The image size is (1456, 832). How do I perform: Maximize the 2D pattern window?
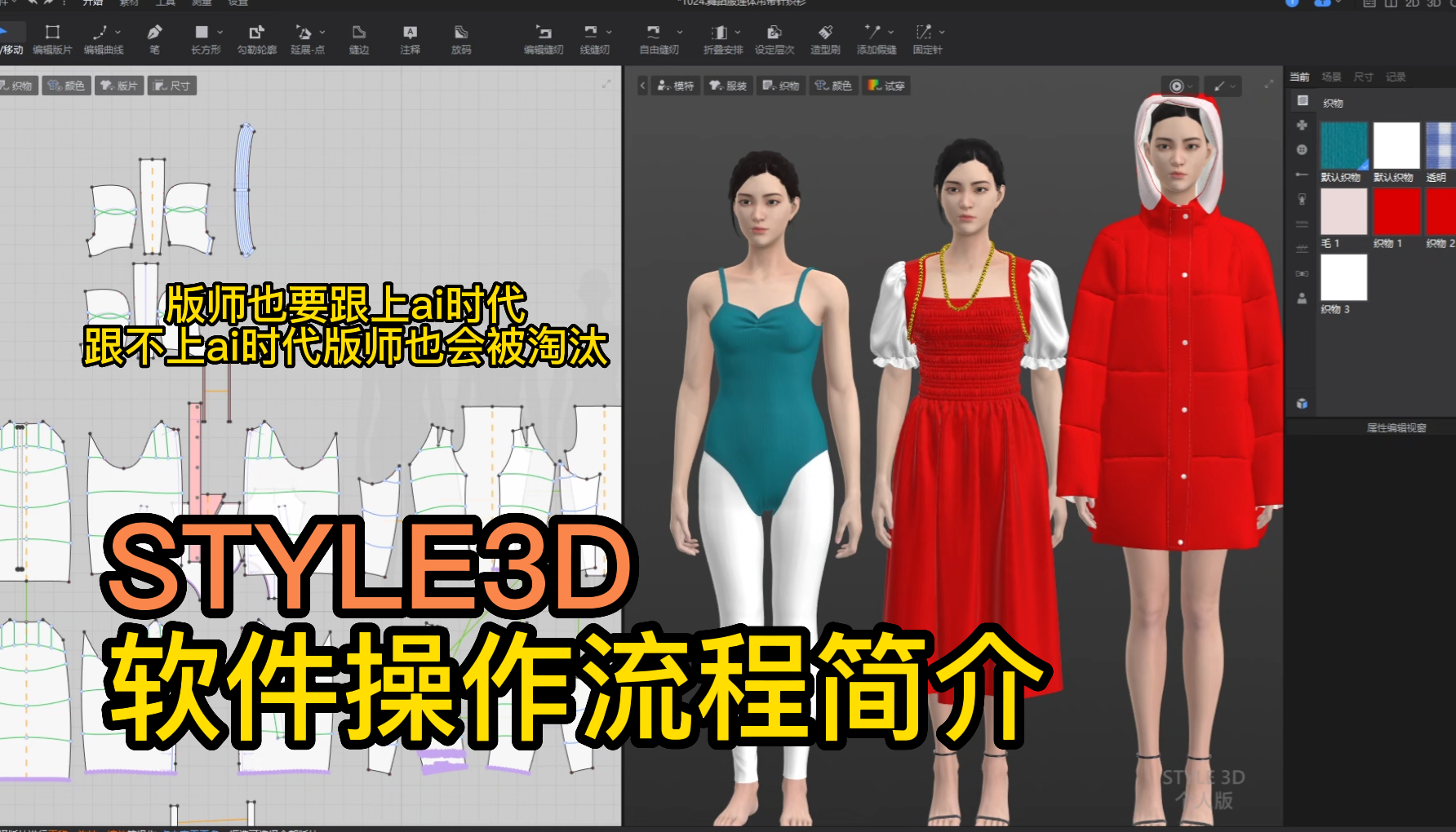point(606,84)
